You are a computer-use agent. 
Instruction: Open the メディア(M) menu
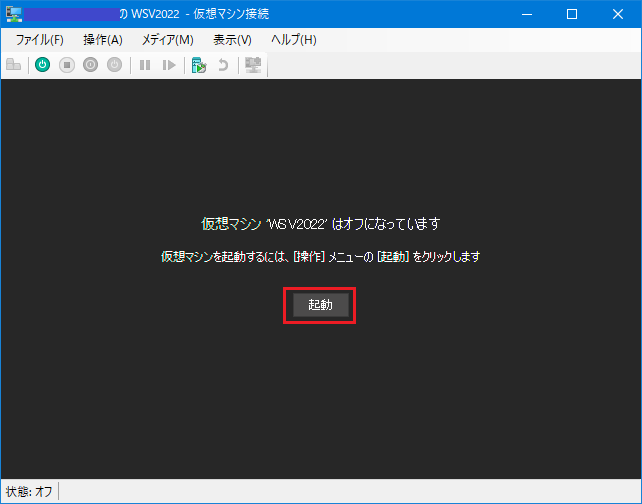167,40
